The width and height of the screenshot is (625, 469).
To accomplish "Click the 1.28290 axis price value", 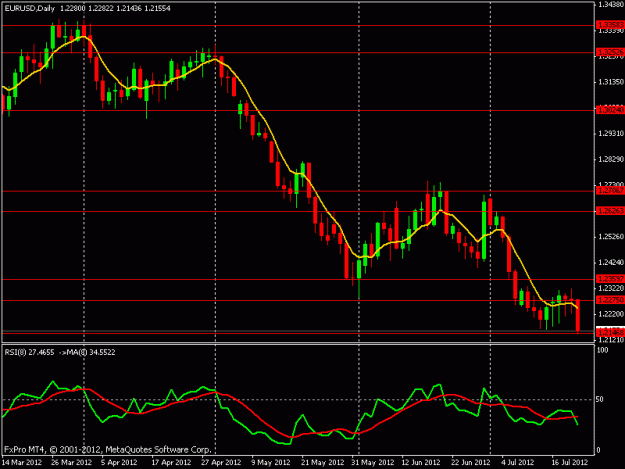I will [611, 159].
